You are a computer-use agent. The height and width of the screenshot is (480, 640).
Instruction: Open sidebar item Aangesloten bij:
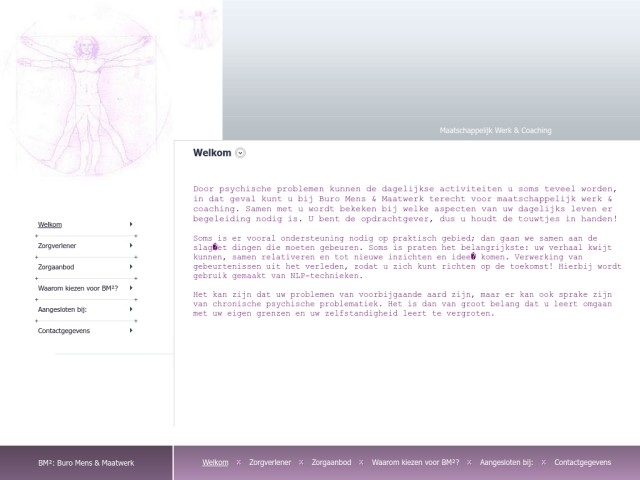tap(63, 309)
